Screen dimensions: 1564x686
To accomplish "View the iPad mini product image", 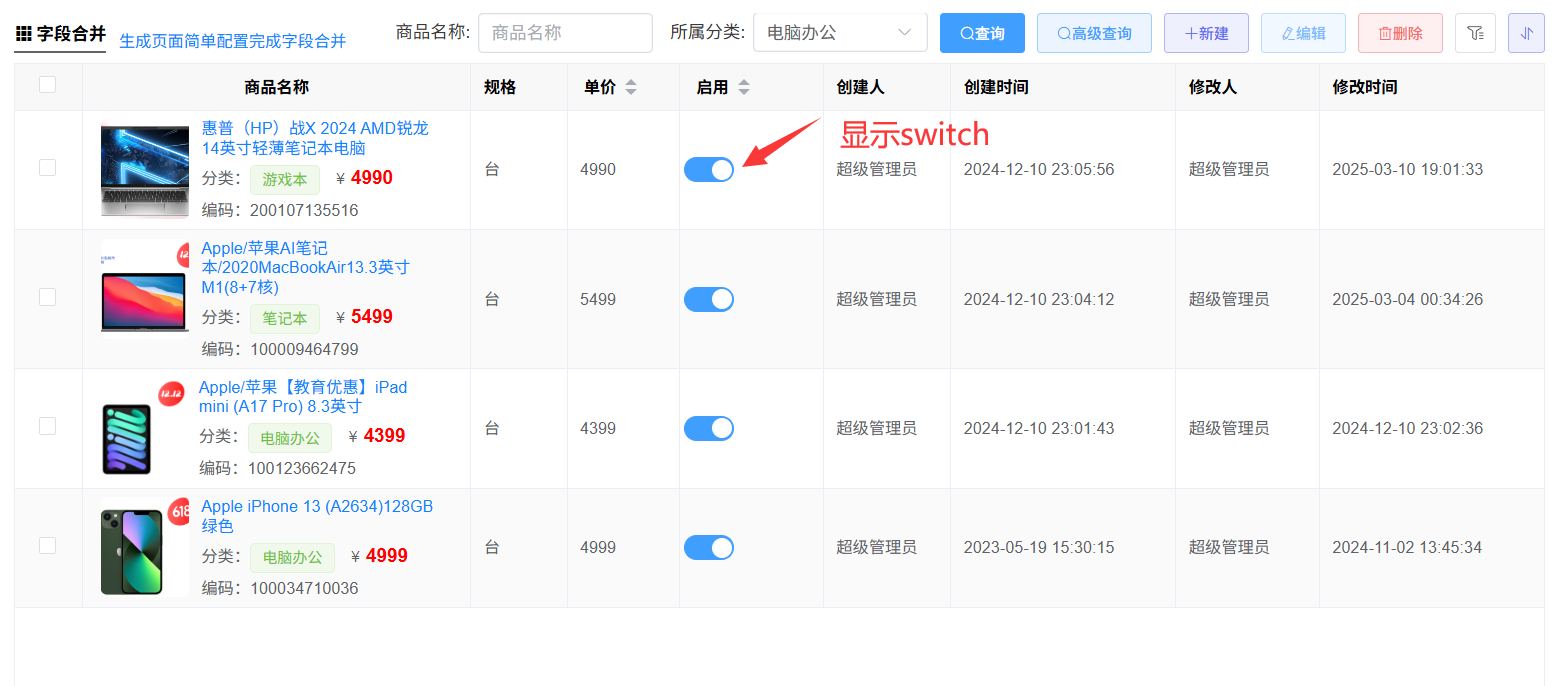I will click(143, 428).
